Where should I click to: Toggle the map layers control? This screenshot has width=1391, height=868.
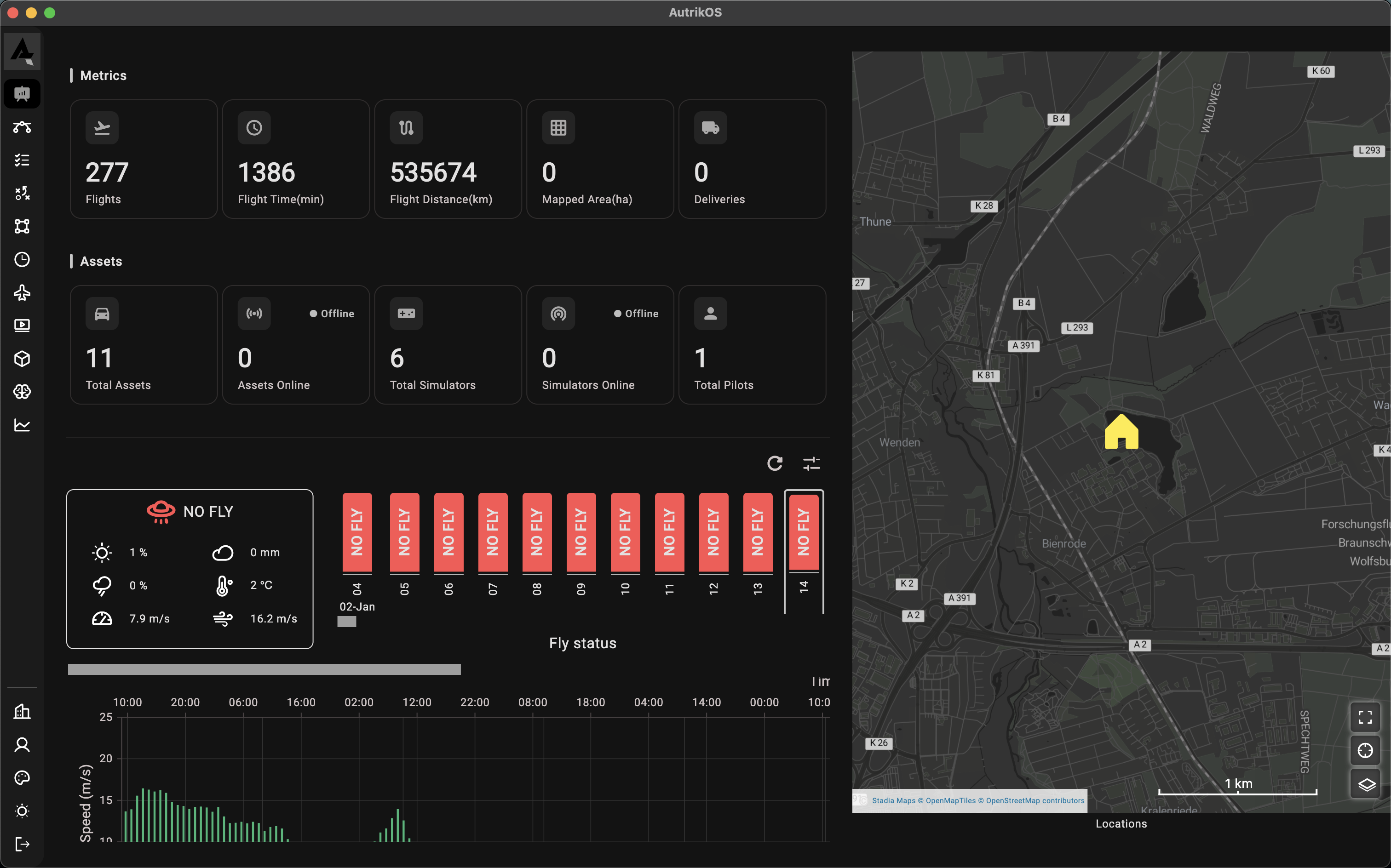(1365, 783)
